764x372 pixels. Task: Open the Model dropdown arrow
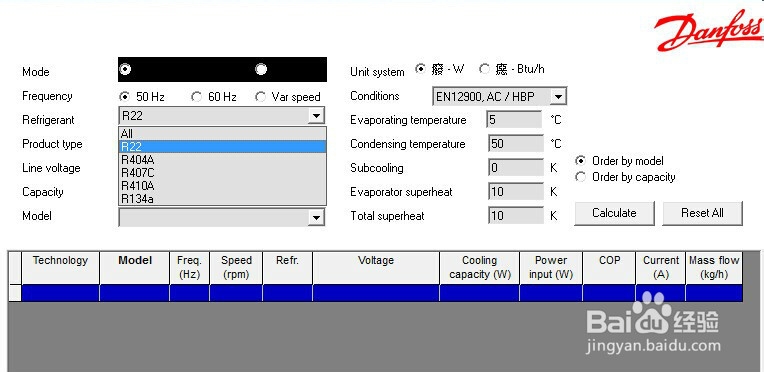tap(316, 217)
